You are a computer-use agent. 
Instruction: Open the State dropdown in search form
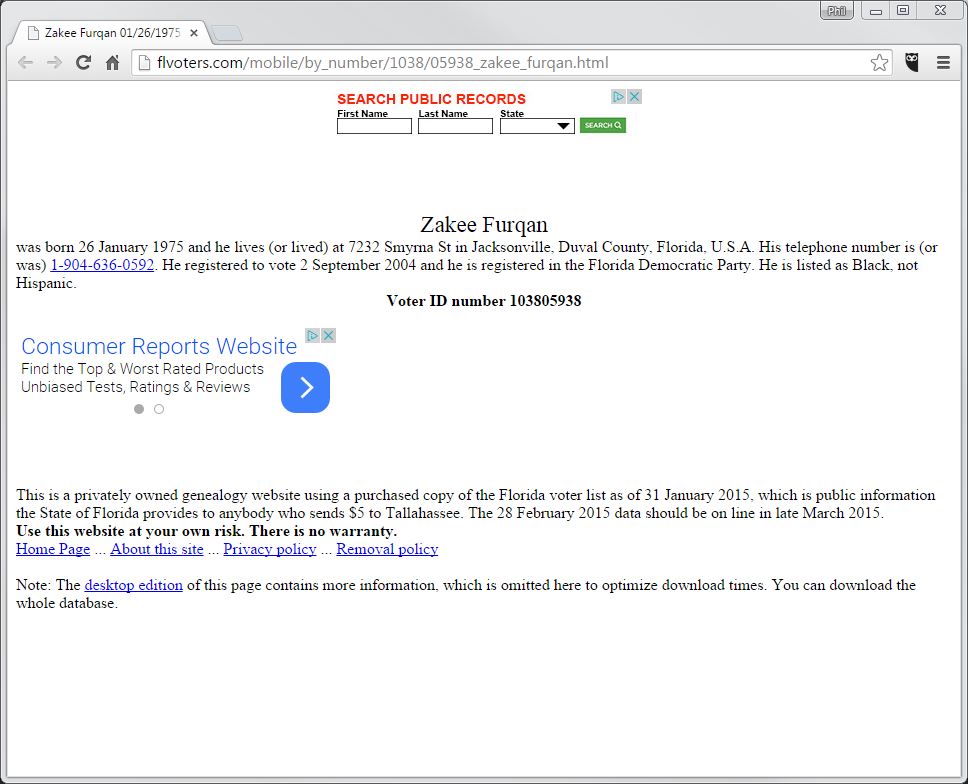[537, 126]
